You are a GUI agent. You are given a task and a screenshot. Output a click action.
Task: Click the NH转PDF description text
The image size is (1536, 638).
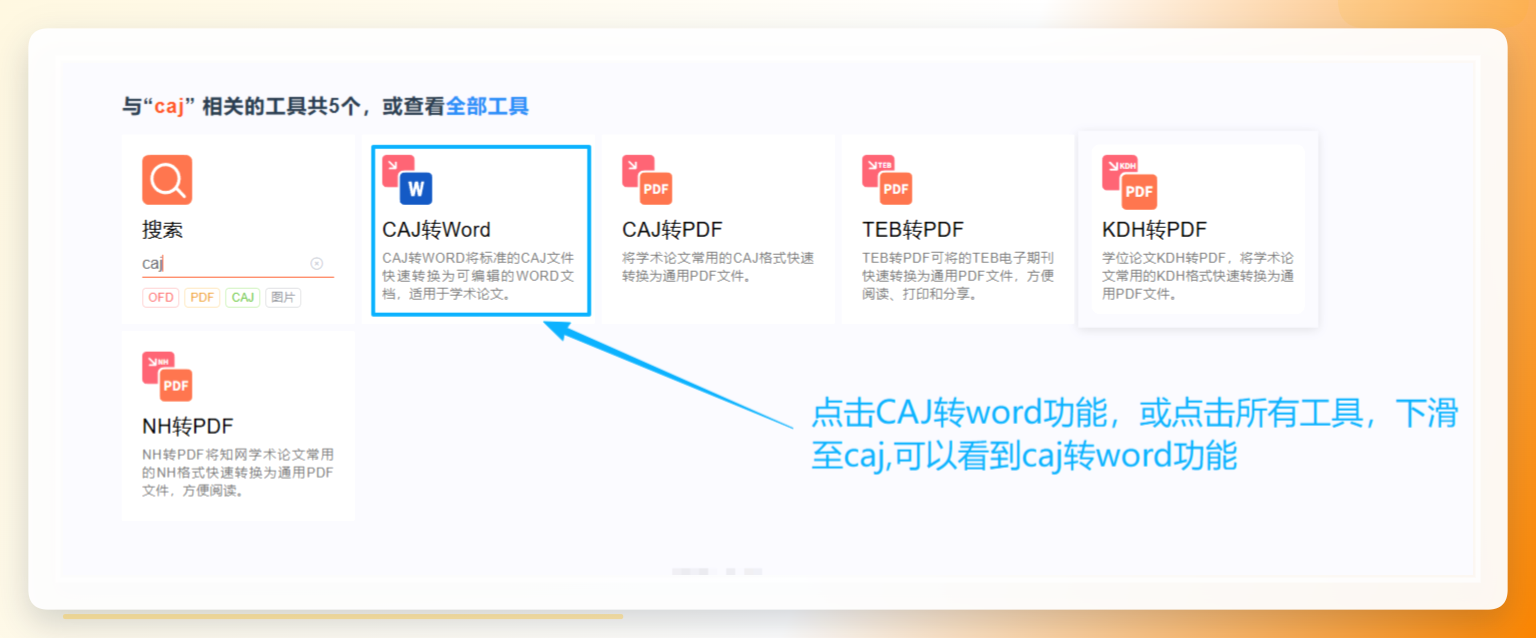click(x=238, y=472)
